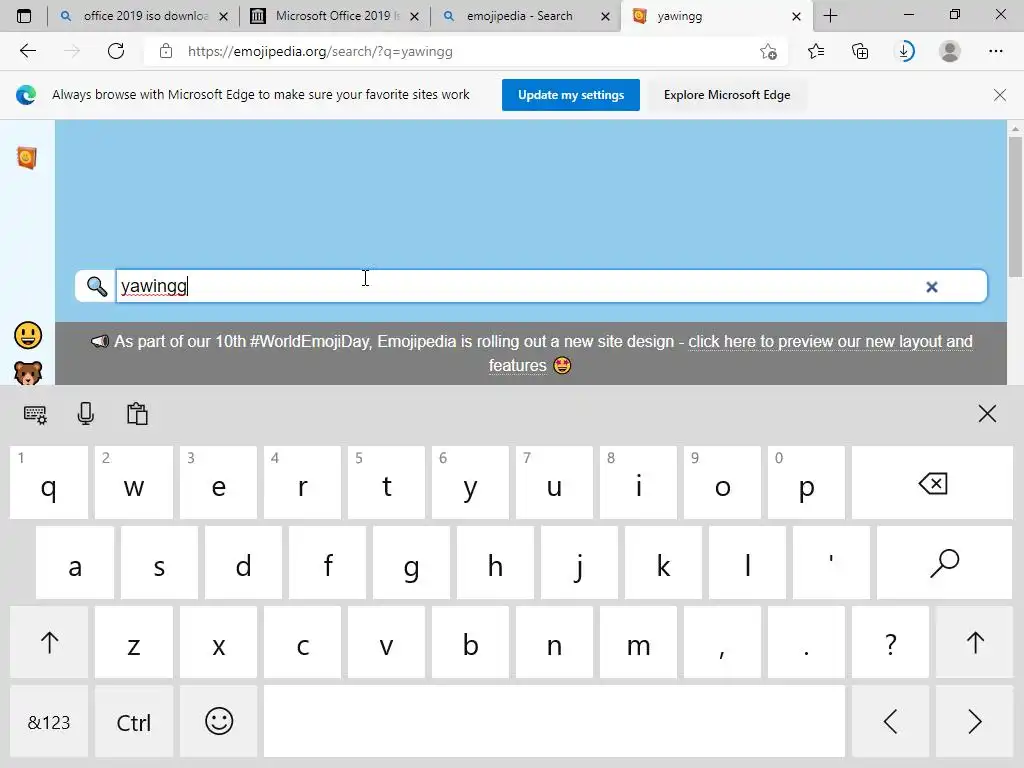1024x768 pixels.
Task: Open the tab actions menu icon
Action: pos(24,16)
